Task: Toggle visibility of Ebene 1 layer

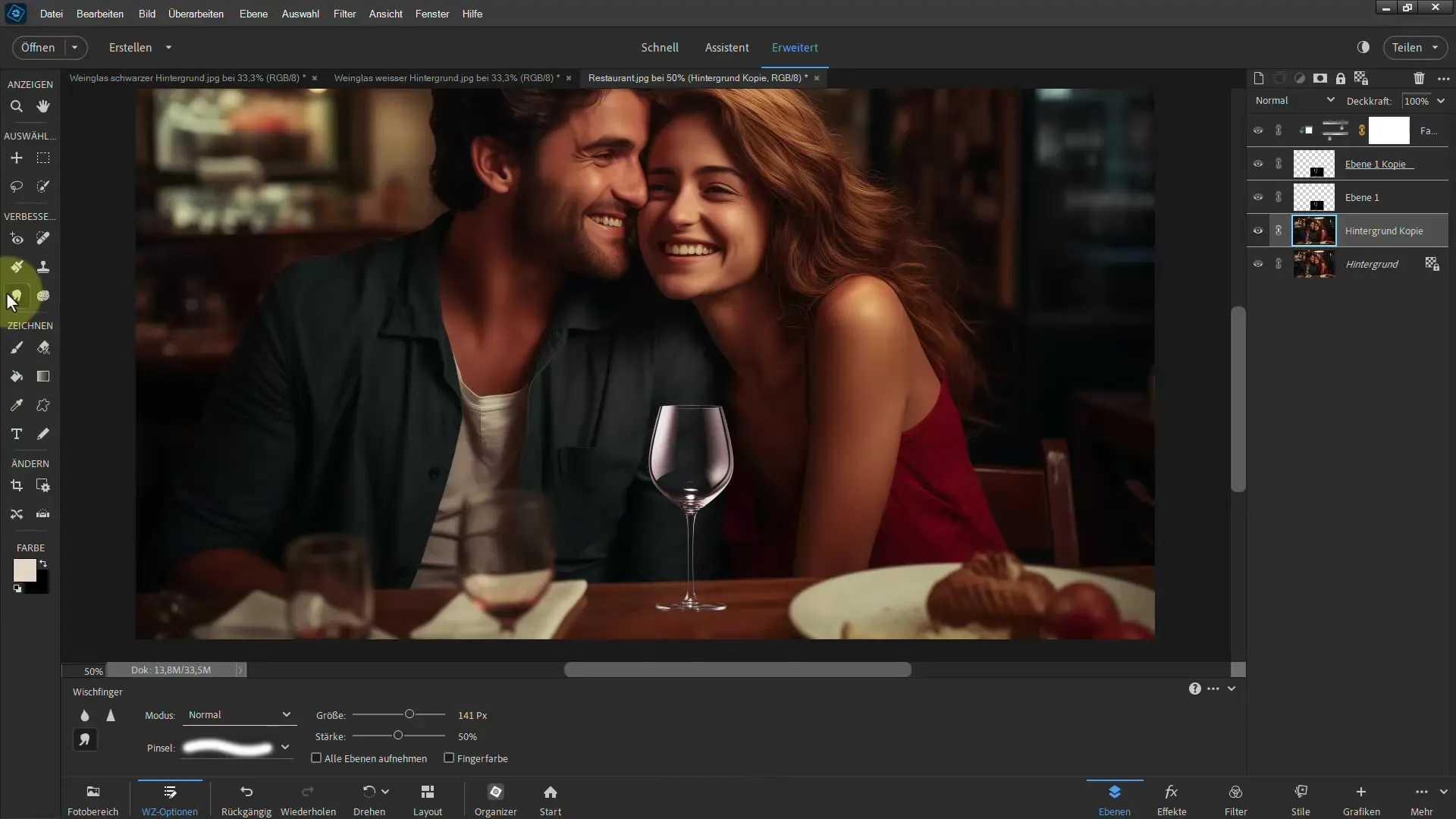Action: tap(1258, 197)
